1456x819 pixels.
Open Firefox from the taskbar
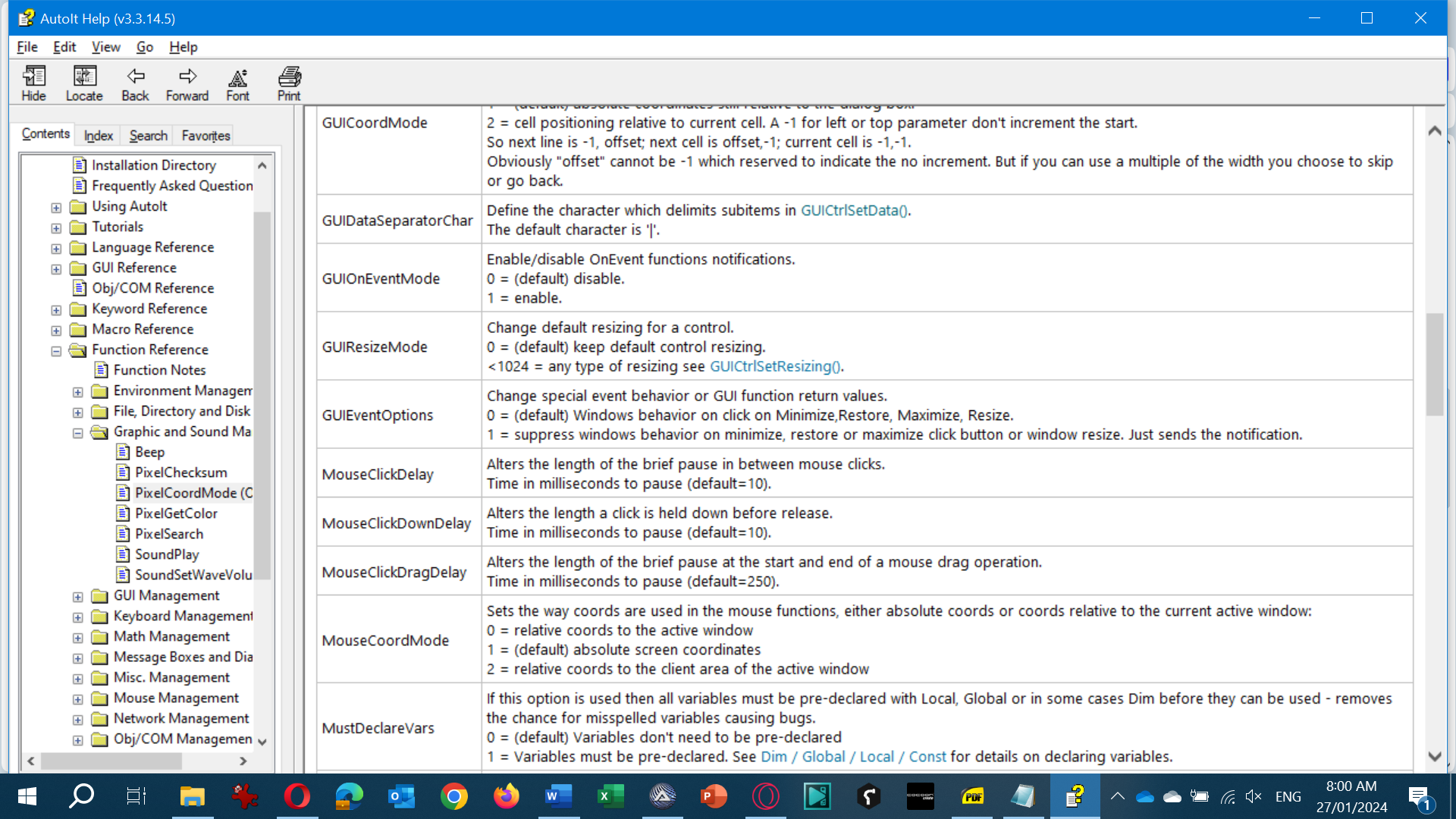click(506, 796)
